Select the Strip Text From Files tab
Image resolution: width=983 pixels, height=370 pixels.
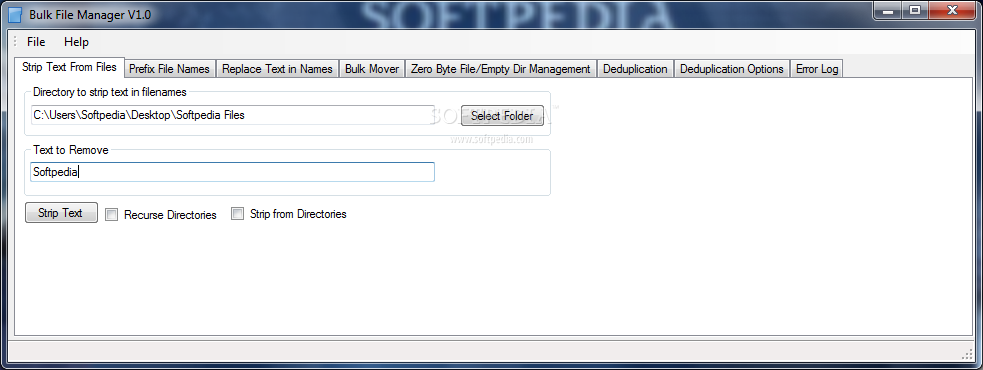tap(69, 67)
